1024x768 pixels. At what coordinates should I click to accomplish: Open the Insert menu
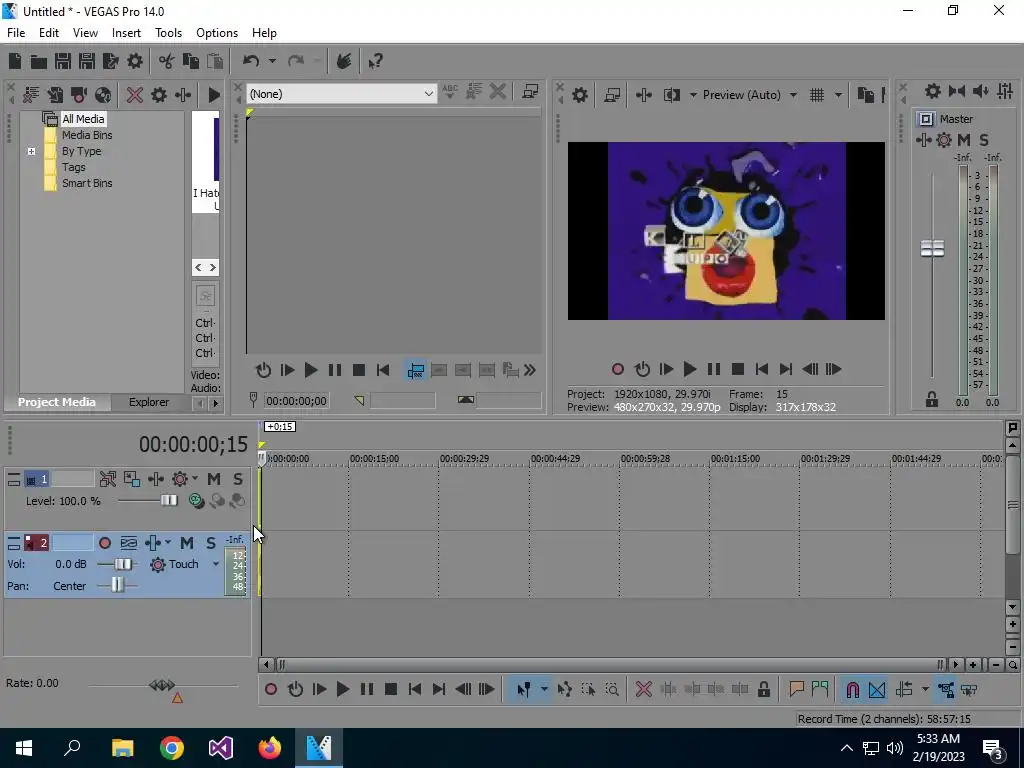point(126,33)
